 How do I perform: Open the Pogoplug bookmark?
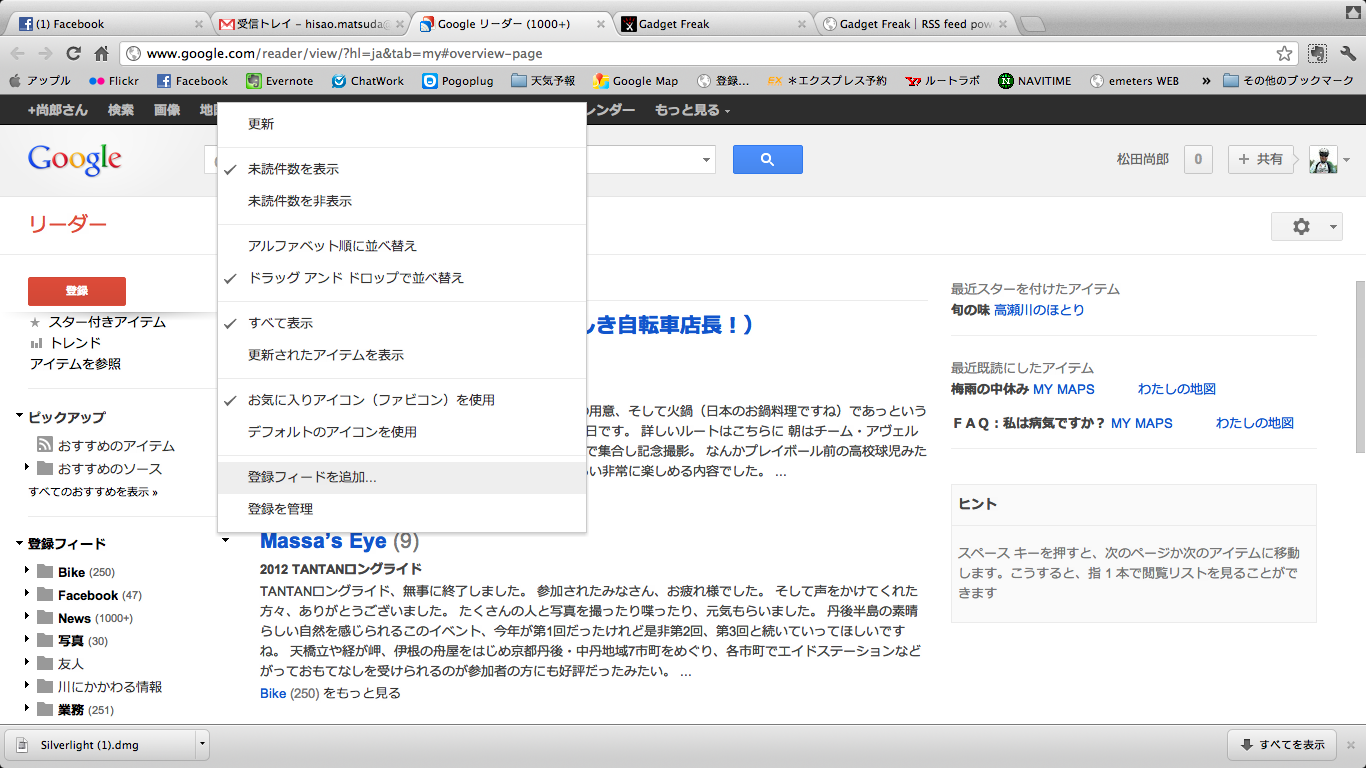click(x=458, y=81)
